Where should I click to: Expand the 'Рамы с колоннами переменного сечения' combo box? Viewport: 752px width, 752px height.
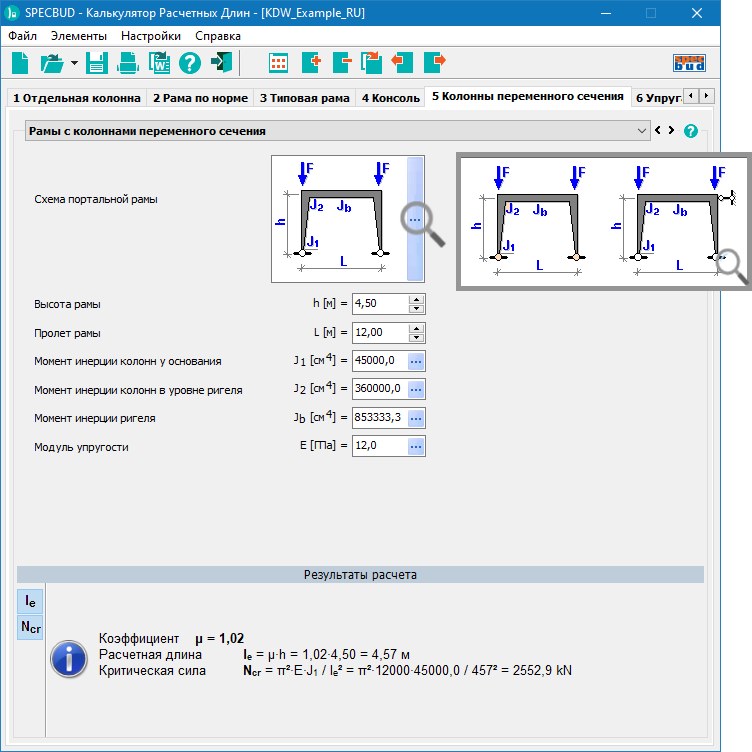click(x=642, y=131)
